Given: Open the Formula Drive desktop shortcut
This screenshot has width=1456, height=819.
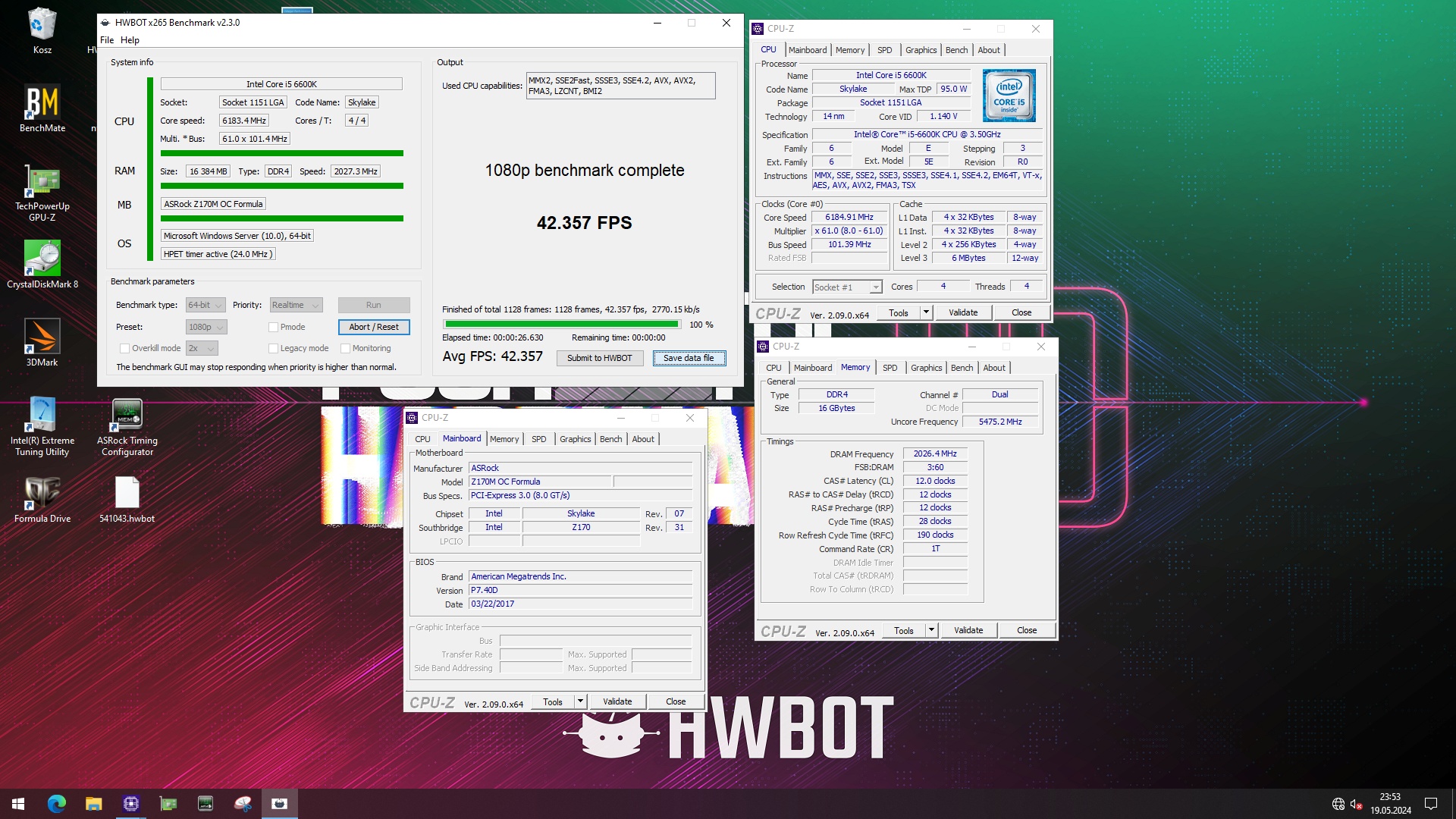Looking at the screenshot, I should pyautogui.click(x=42, y=499).
